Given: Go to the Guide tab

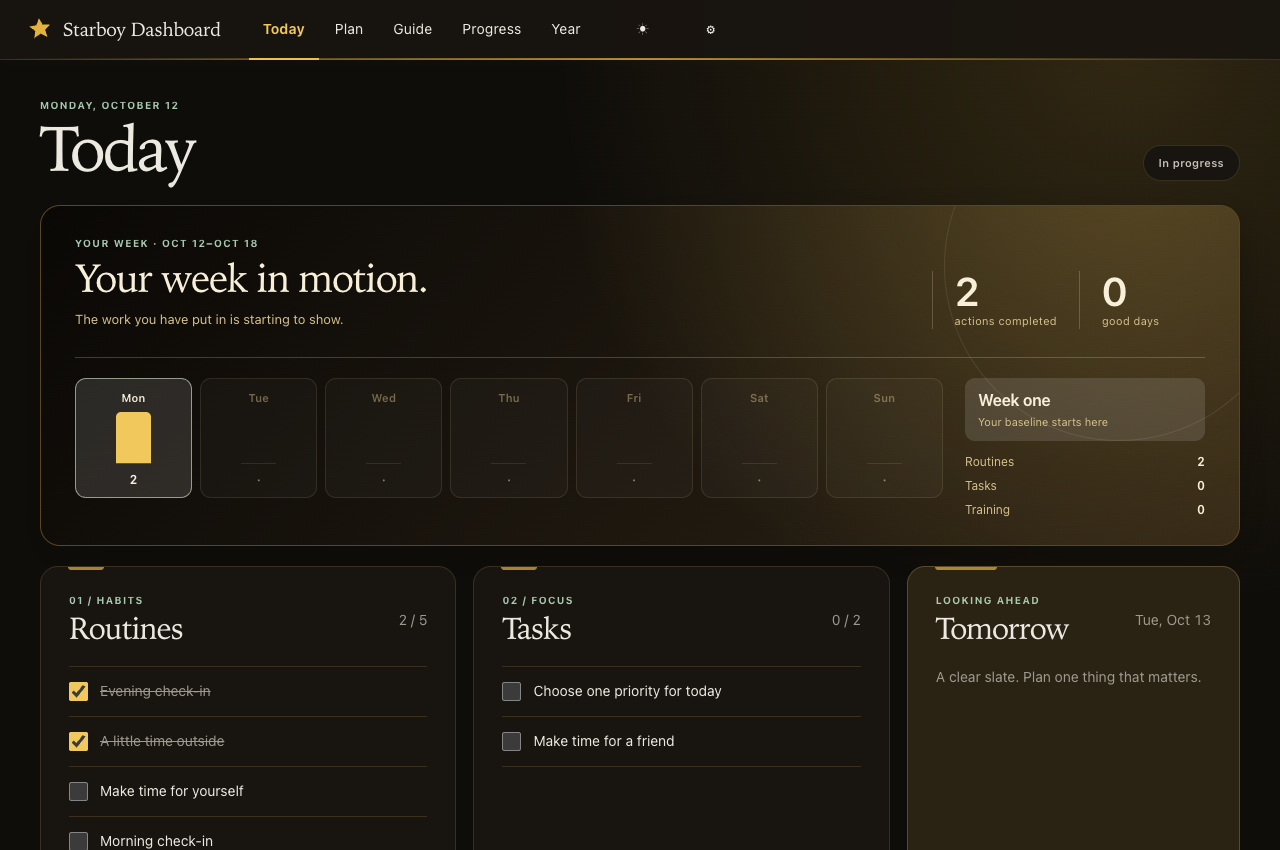Looking at the screenshot, I should (413, 29).
